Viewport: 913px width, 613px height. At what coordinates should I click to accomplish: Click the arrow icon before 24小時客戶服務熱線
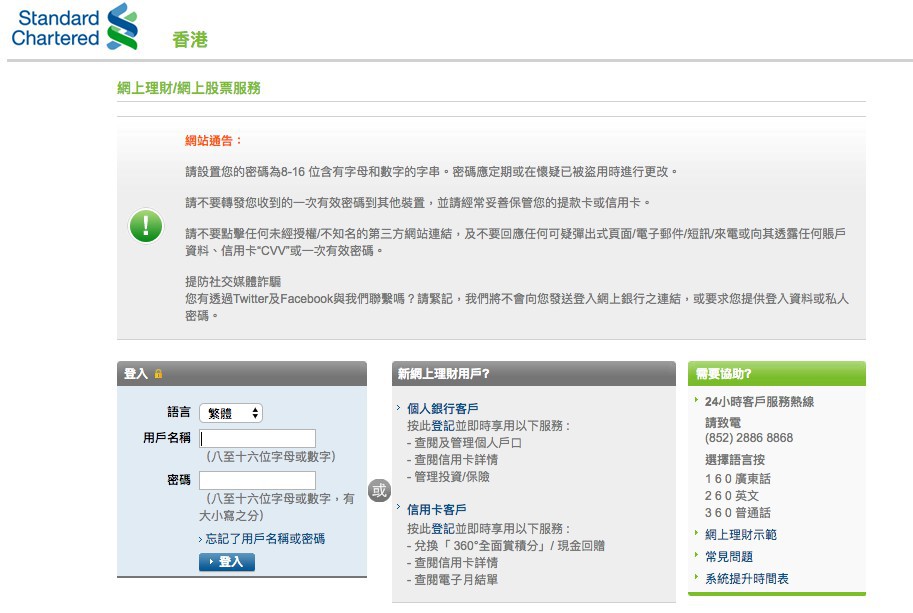coord(696,401)
